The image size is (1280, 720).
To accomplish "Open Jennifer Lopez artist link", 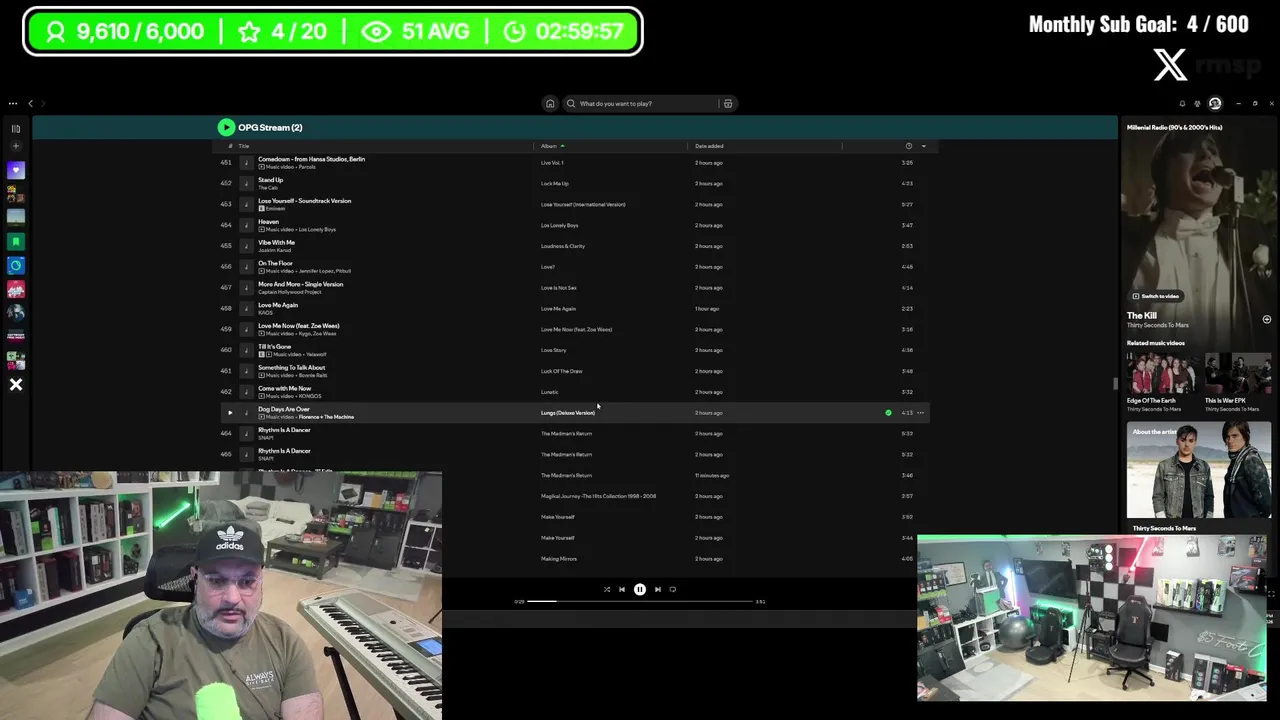I will point(316,271).
